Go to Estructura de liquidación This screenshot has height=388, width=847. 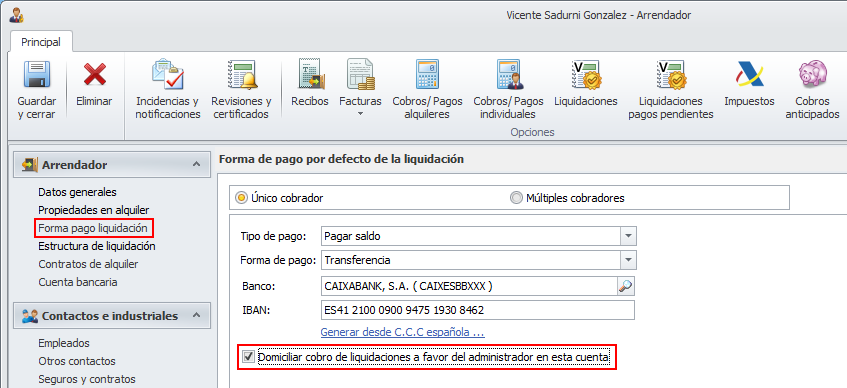pyautogui.click(x=97, y=246)
